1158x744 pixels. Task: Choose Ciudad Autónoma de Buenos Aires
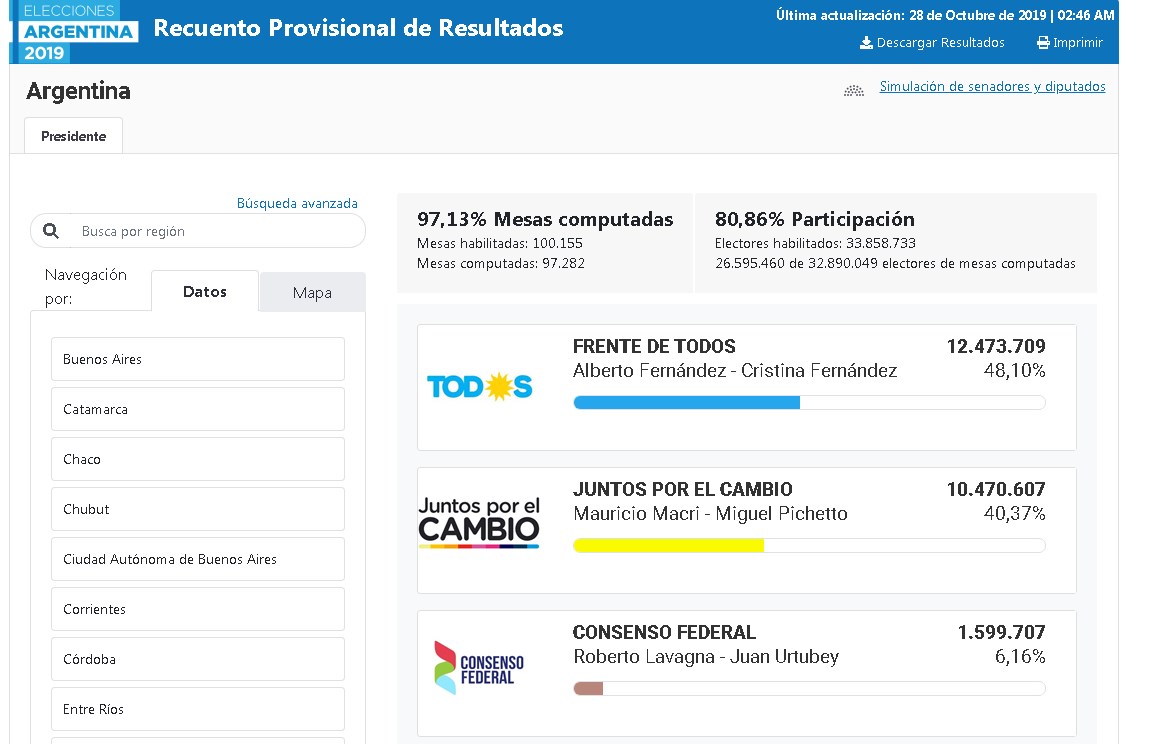(198, 559)
